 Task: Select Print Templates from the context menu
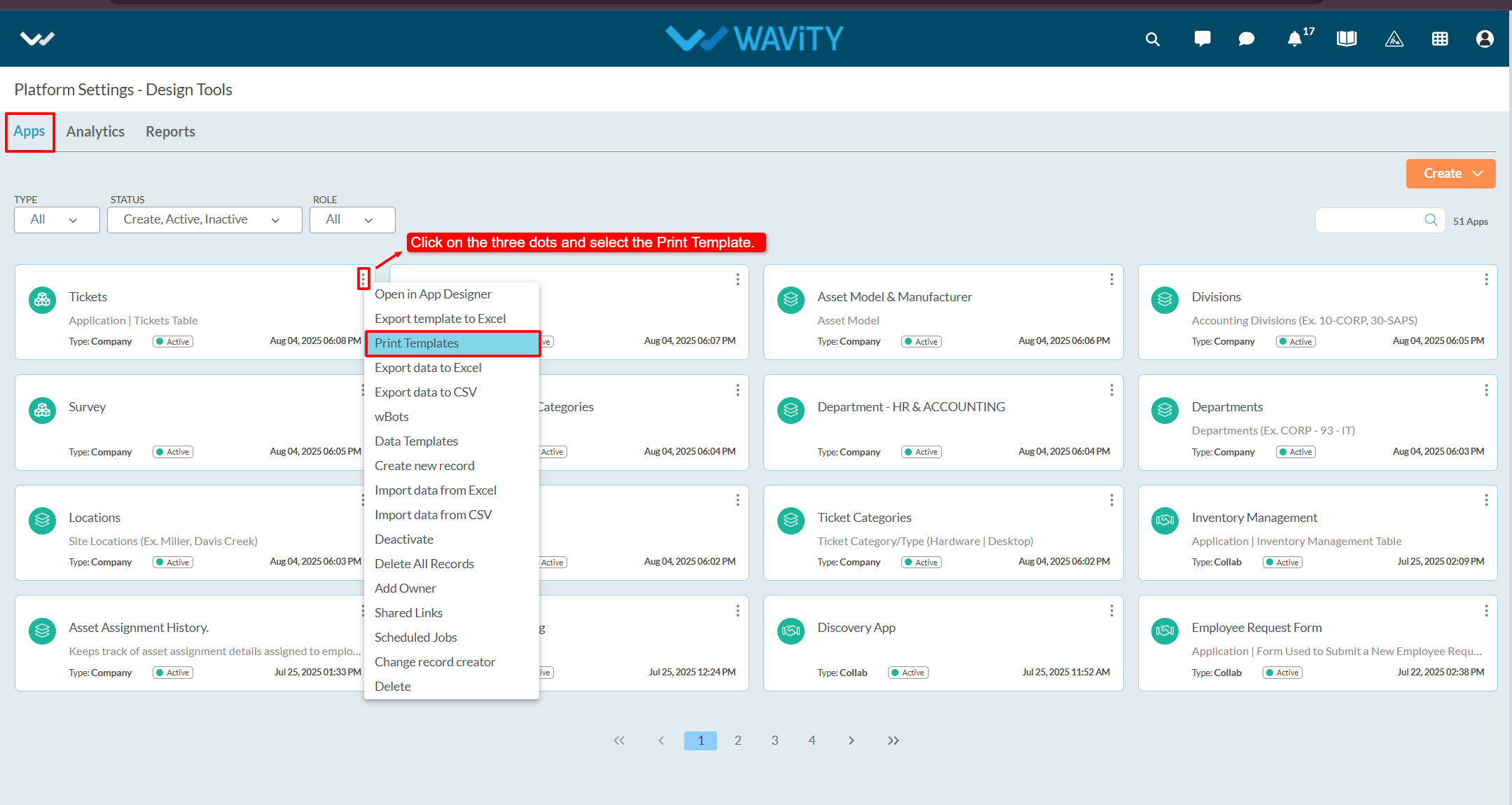coord(452,343)
